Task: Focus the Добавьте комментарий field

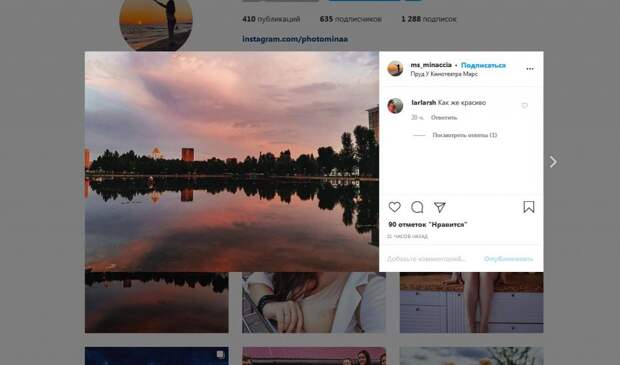Action: [426, 259]
